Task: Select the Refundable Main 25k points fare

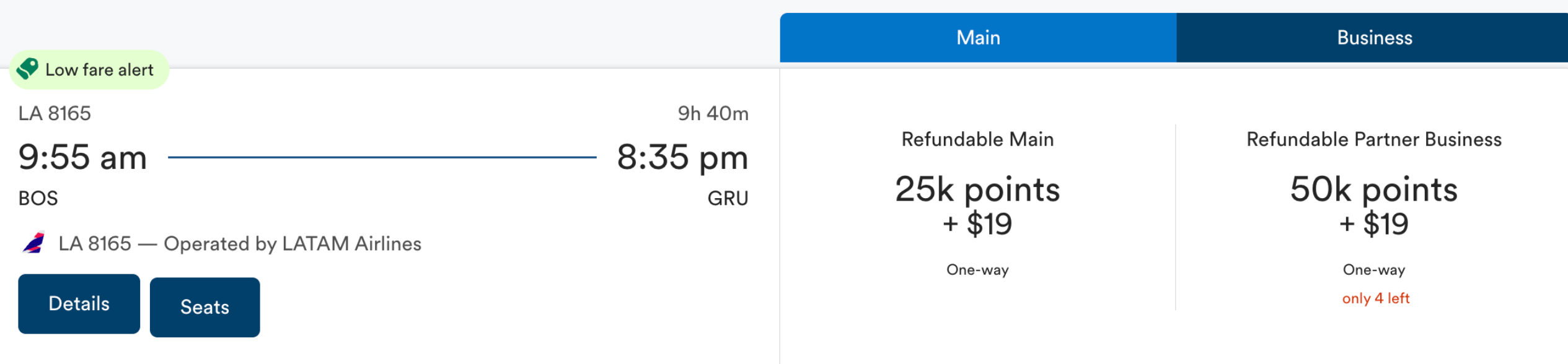Action: pyautogui.click(x=977, y=206)
